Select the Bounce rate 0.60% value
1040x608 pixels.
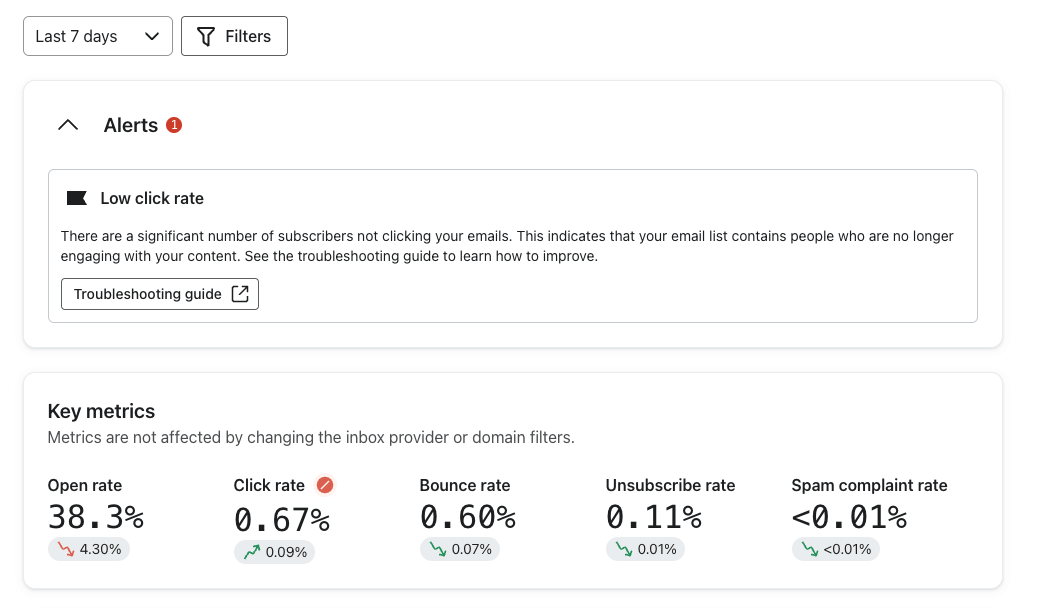pos(467,517)
